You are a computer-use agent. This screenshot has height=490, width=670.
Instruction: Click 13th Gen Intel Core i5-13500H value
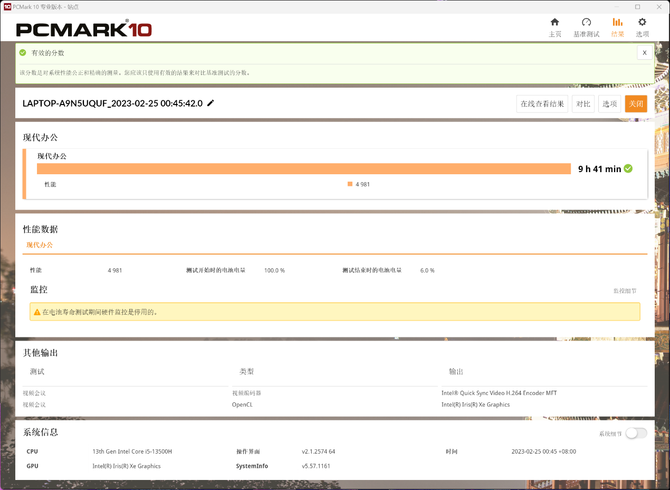coord(132,452)
